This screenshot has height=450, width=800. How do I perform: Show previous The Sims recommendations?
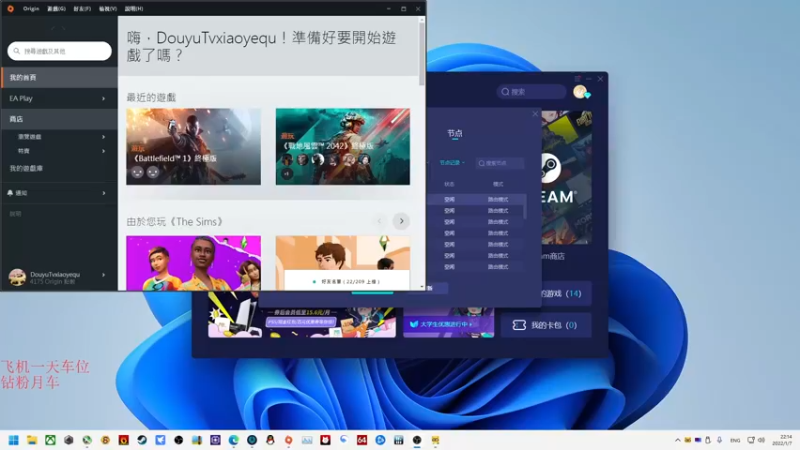click(x=379, y=221)
